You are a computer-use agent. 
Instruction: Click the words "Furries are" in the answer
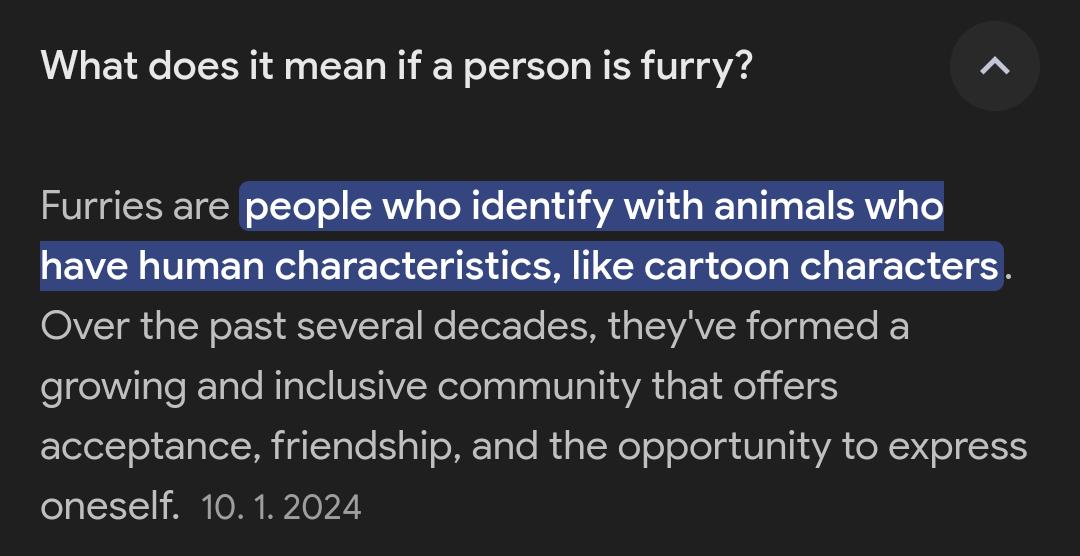(x=135, y=207)
